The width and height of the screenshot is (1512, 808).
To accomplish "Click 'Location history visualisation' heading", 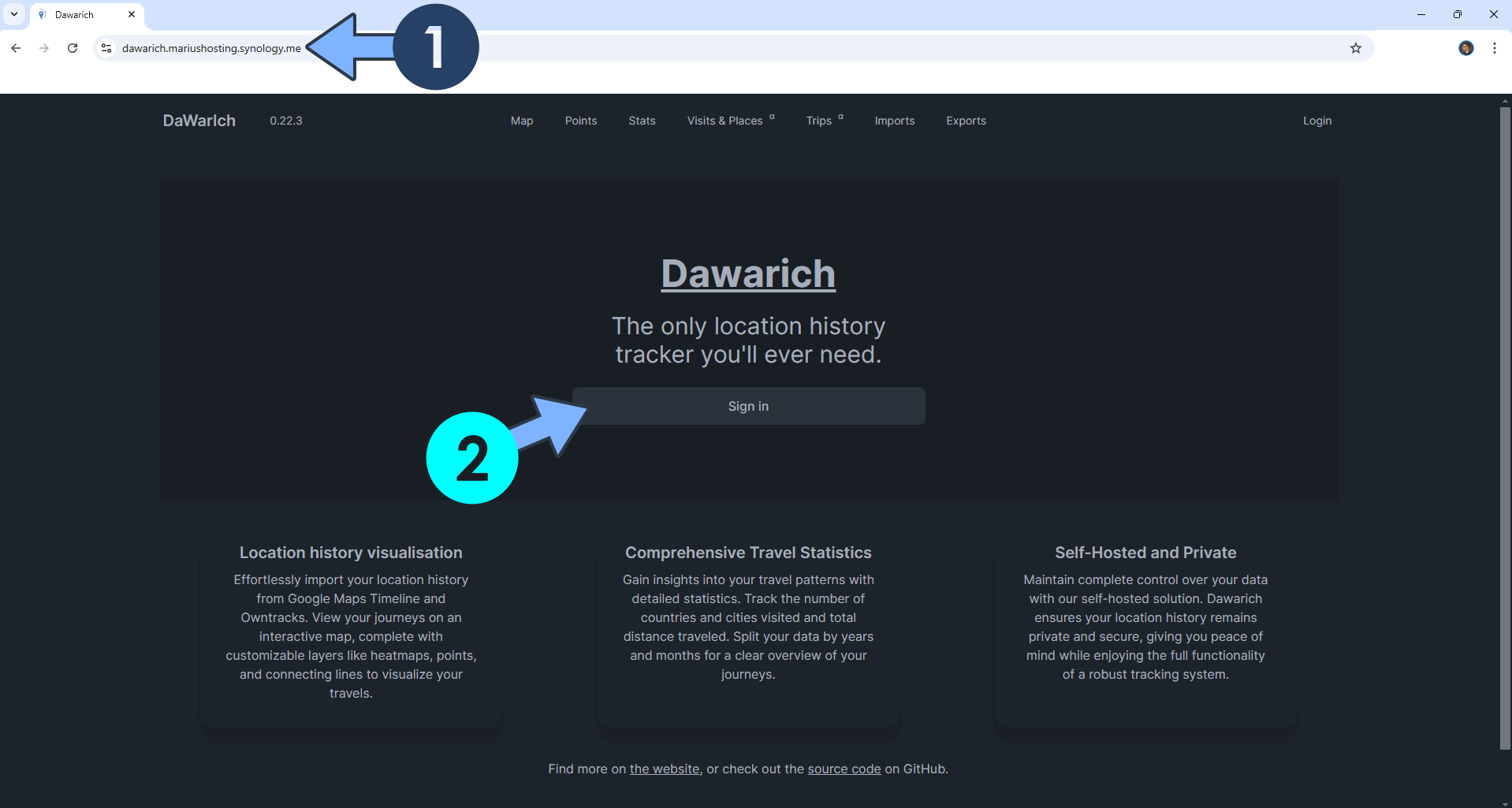I will (351, 553).
